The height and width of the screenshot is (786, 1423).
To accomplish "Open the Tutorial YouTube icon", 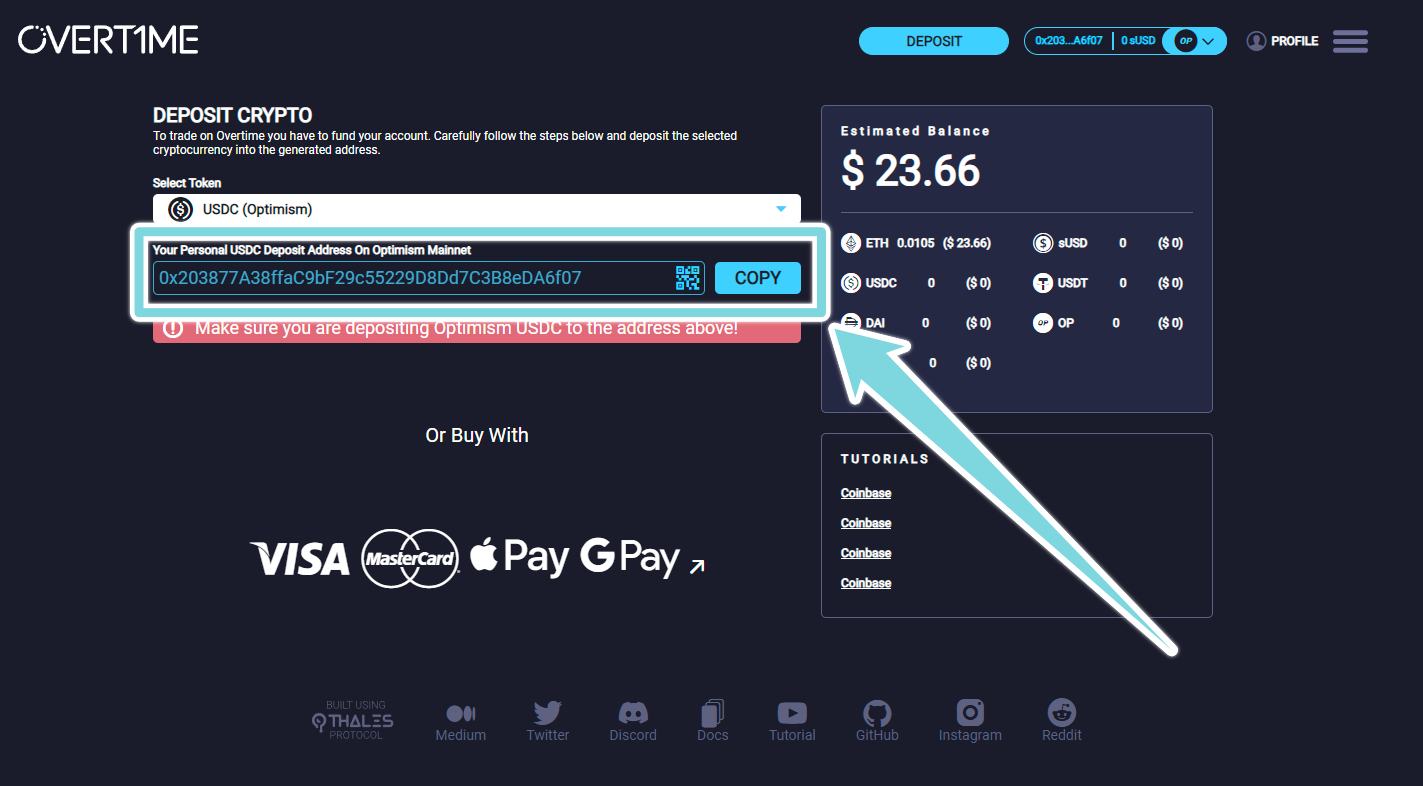I will point(792,713).
